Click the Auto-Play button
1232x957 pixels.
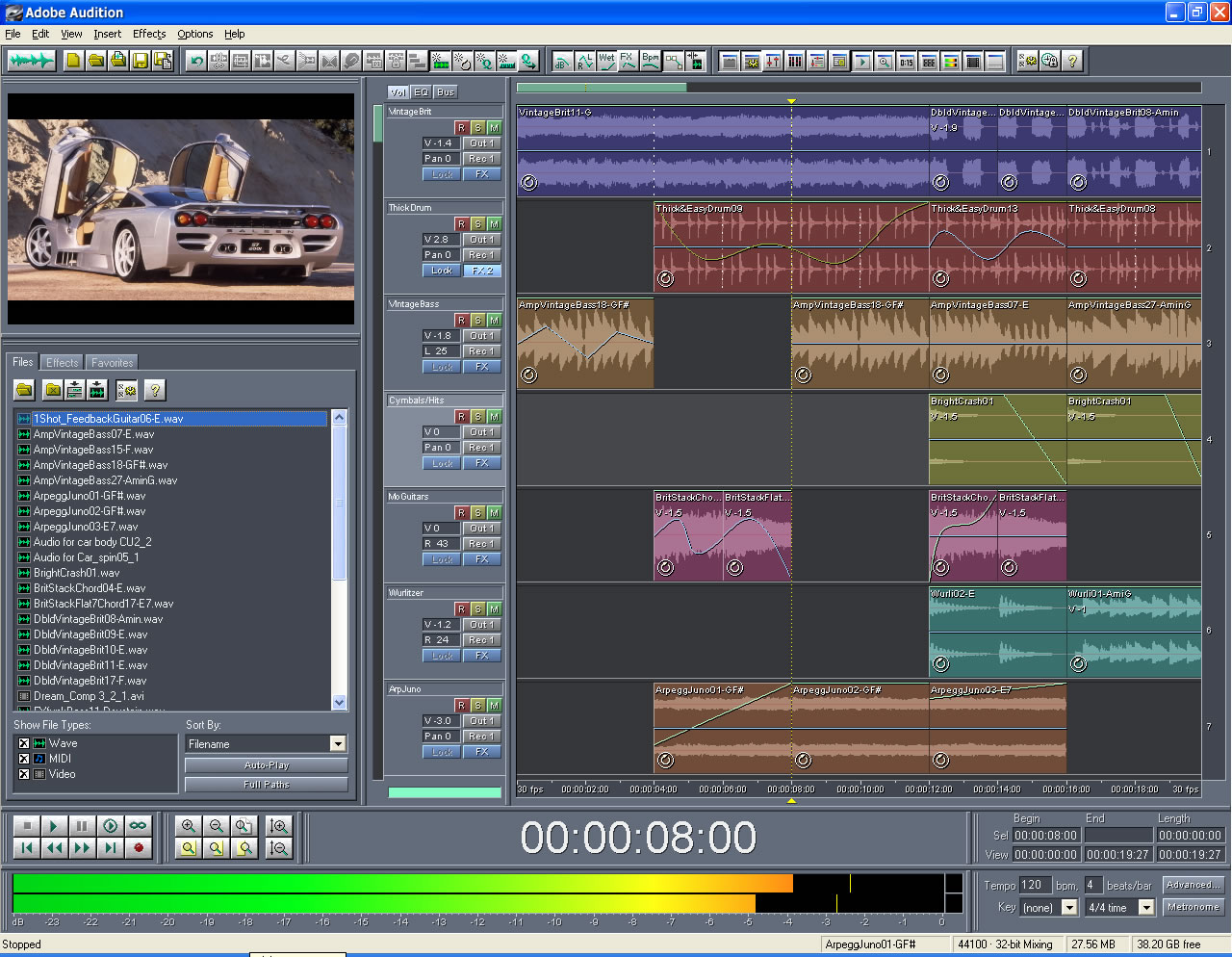[267, 765]
